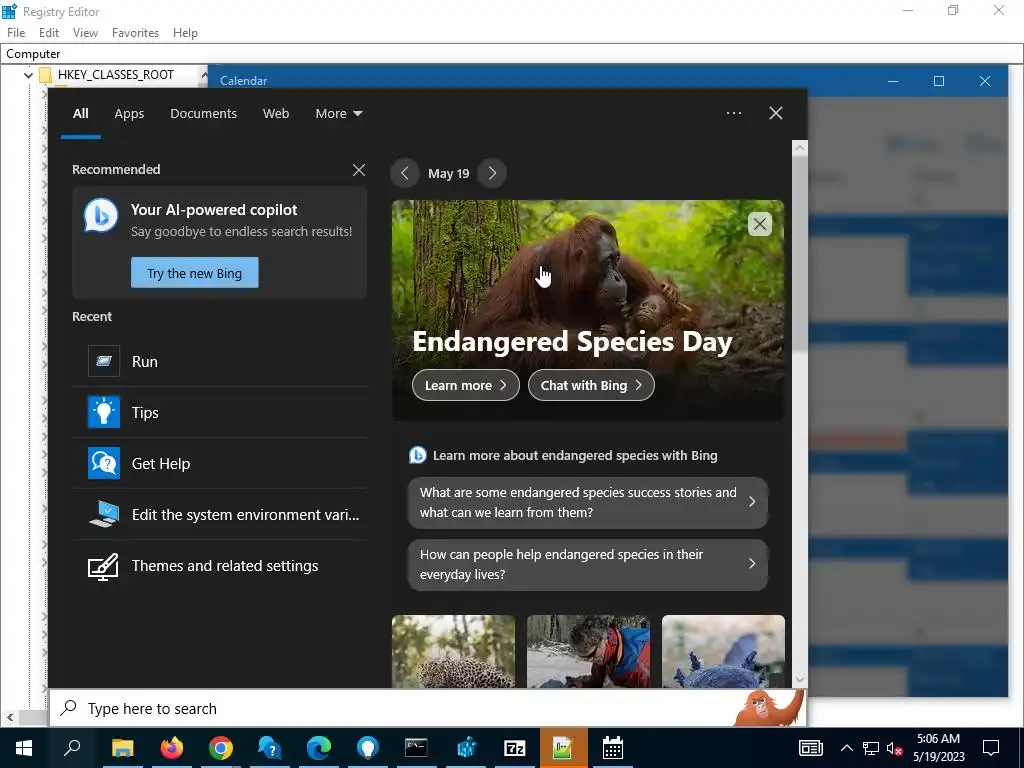
Task: Select the All search tab
Action: [x=80, y=113]
